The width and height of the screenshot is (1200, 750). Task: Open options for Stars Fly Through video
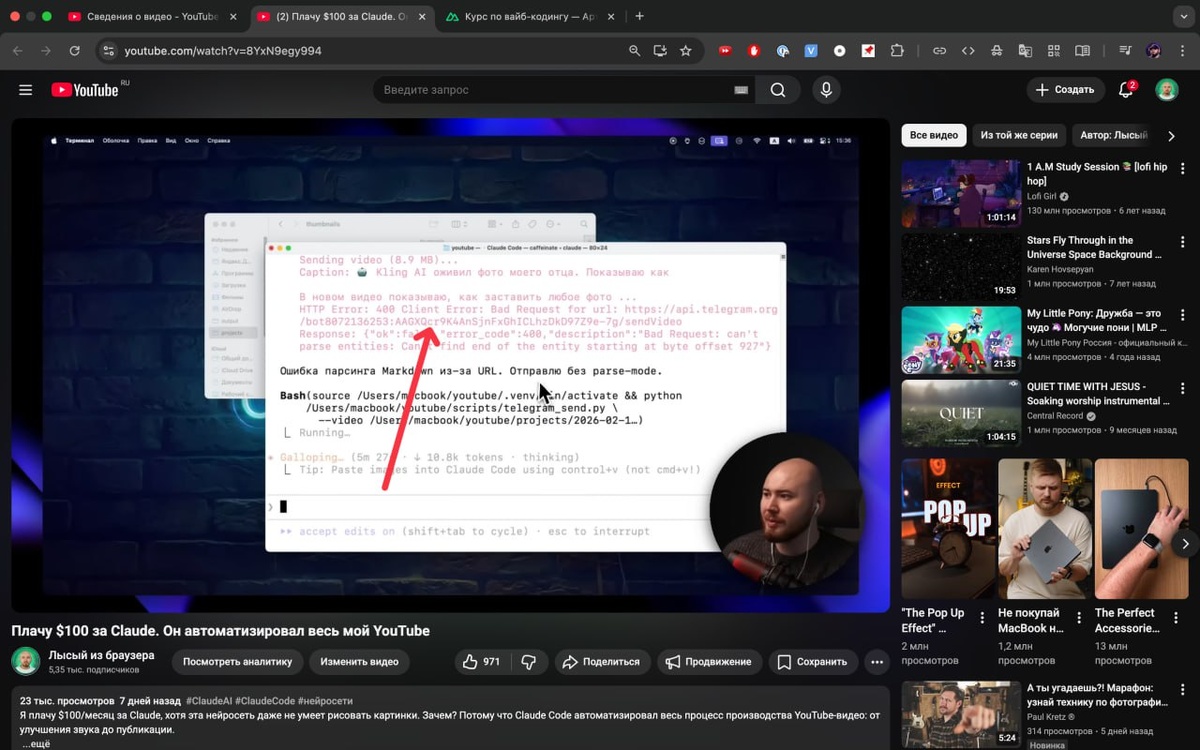pyautogui.click(x=1183, y=242)
